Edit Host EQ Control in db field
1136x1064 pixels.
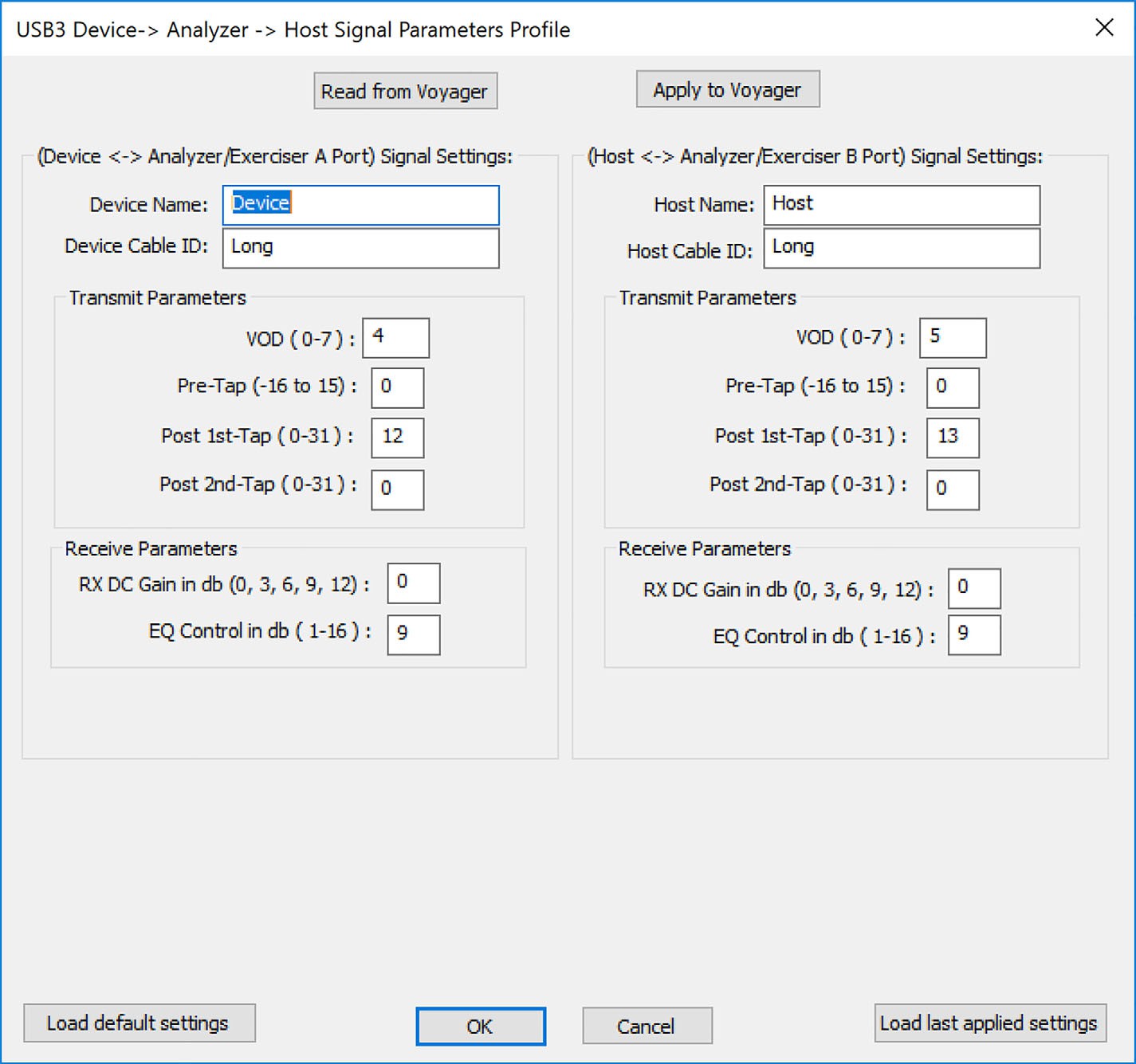point(974,634)
